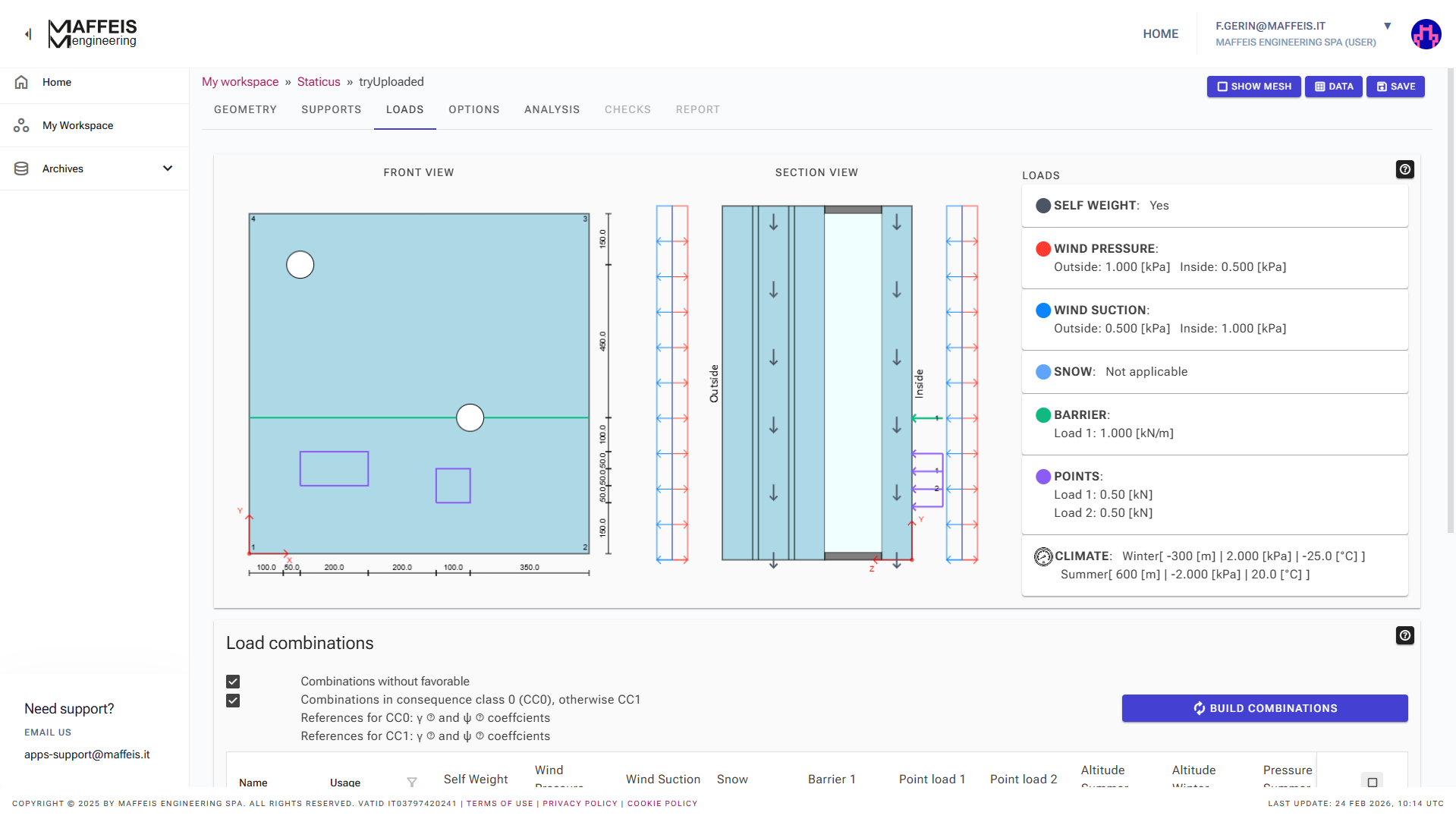Open the filter icon on the Usage column

point(412,782)
